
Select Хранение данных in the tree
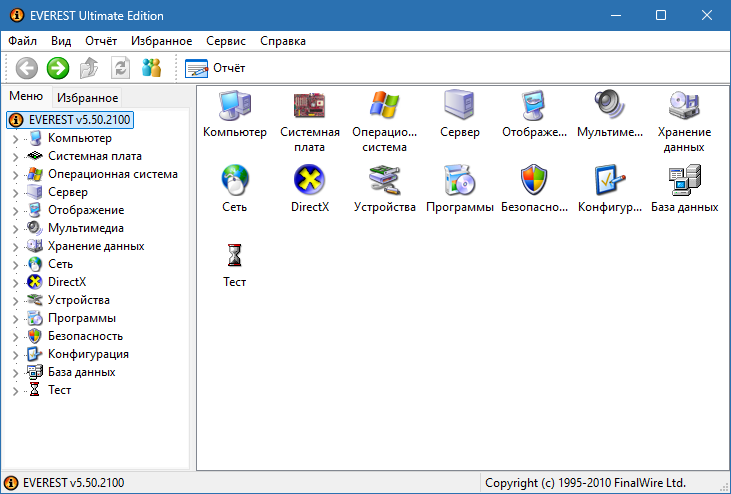coord(96,246)
